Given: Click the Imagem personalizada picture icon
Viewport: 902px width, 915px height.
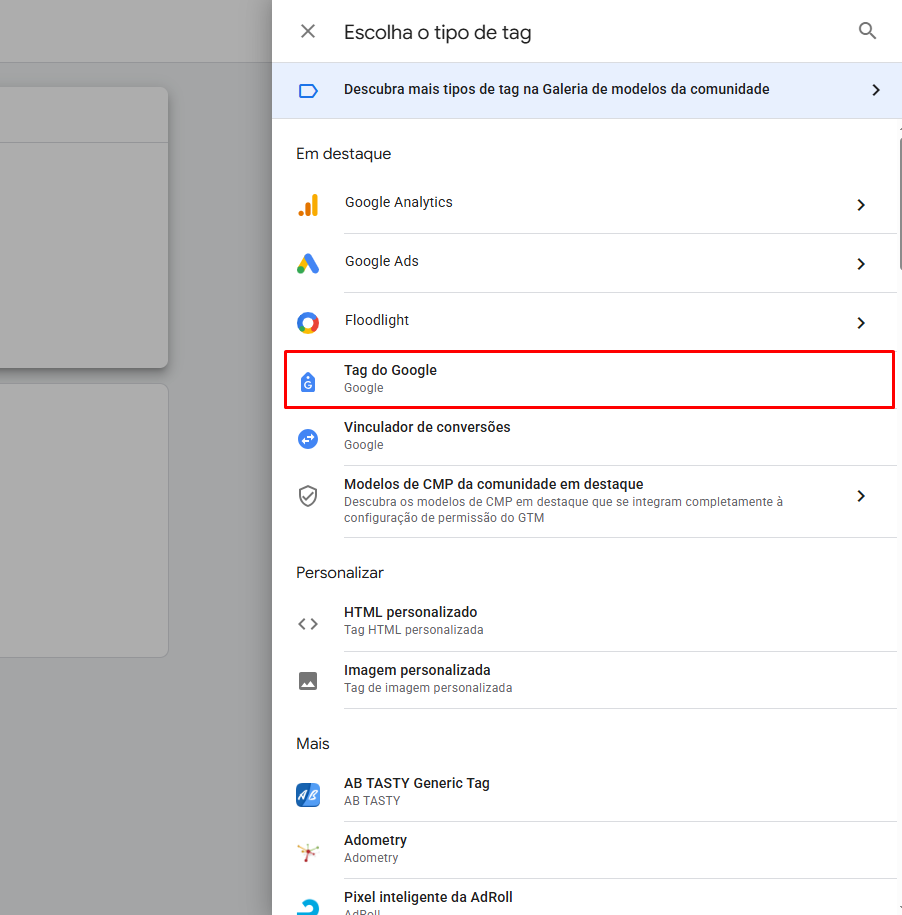Looking at the screenshot, I should [x=308, y=681].
